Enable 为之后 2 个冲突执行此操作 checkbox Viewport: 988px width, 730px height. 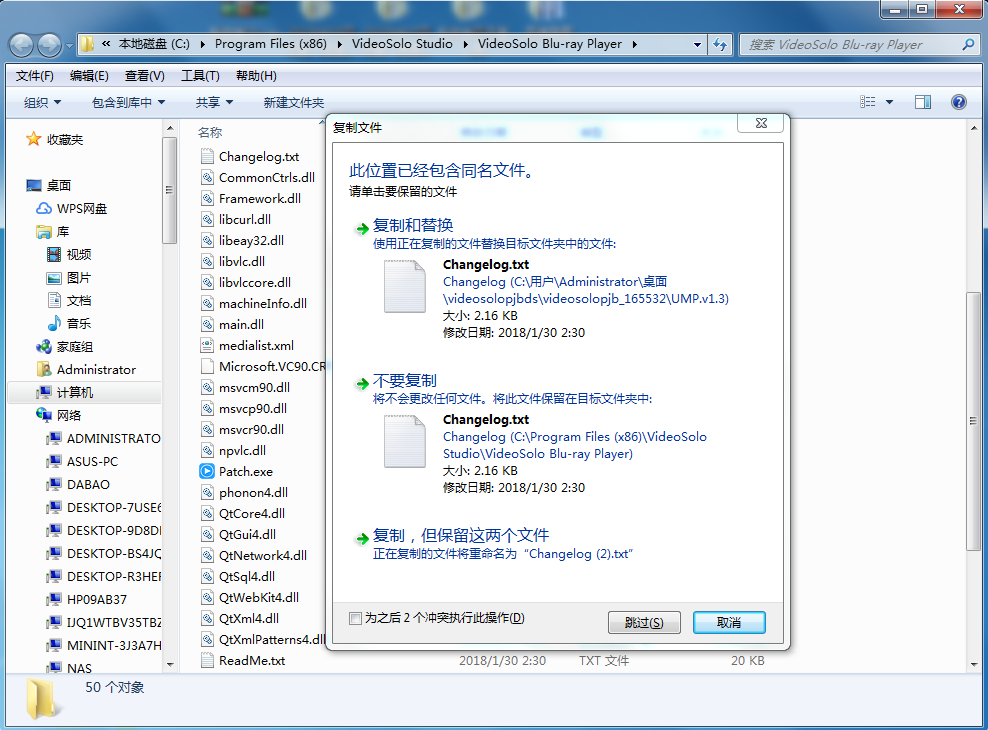355,619
